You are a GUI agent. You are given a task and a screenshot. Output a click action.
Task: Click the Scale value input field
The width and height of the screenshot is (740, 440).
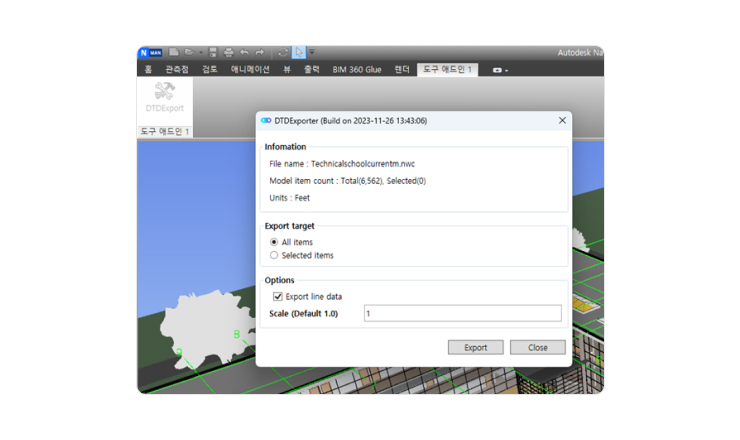(x=462, y=314)
